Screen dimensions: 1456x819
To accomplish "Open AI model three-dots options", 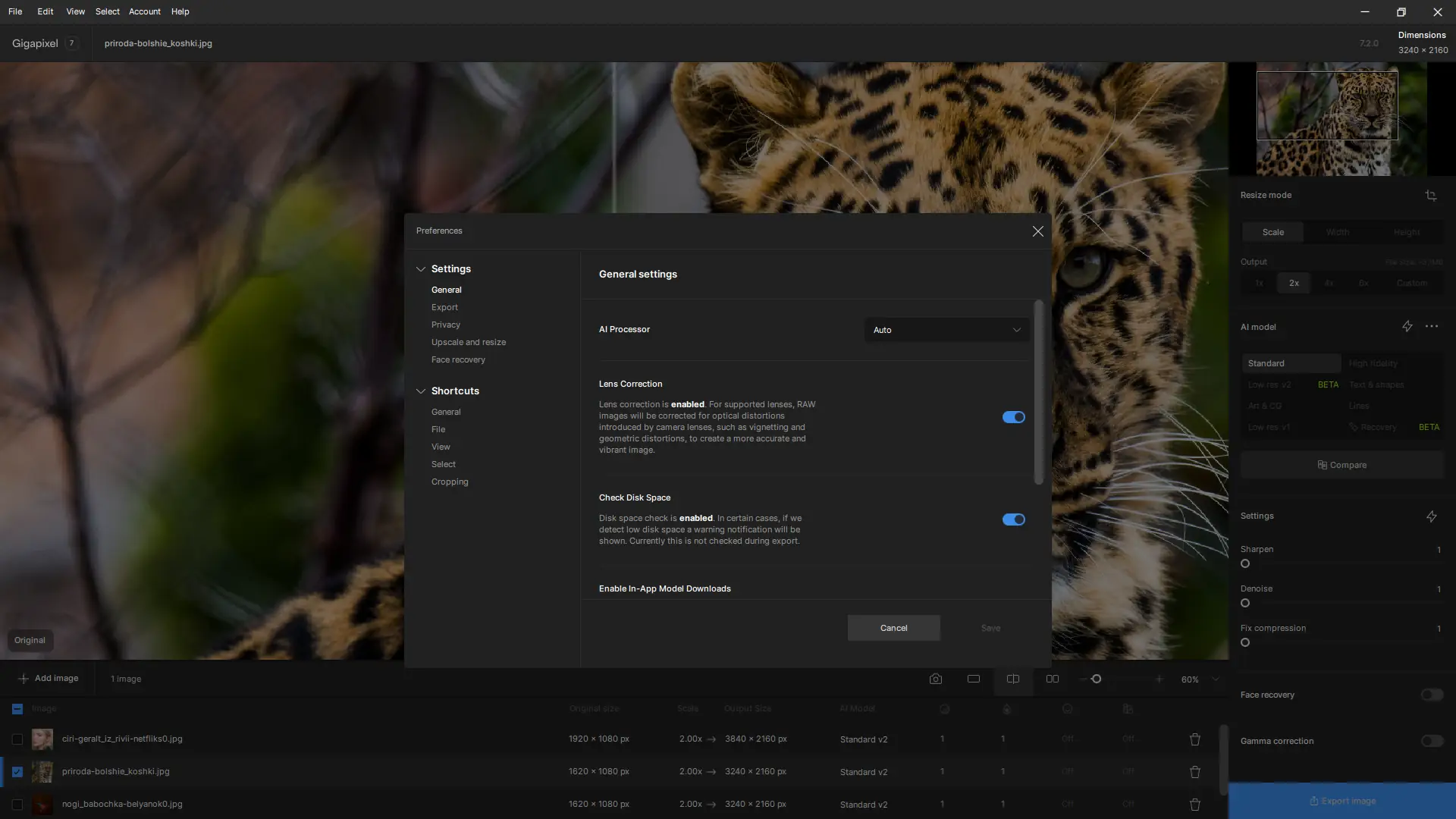I will (x=1432, y=326).
